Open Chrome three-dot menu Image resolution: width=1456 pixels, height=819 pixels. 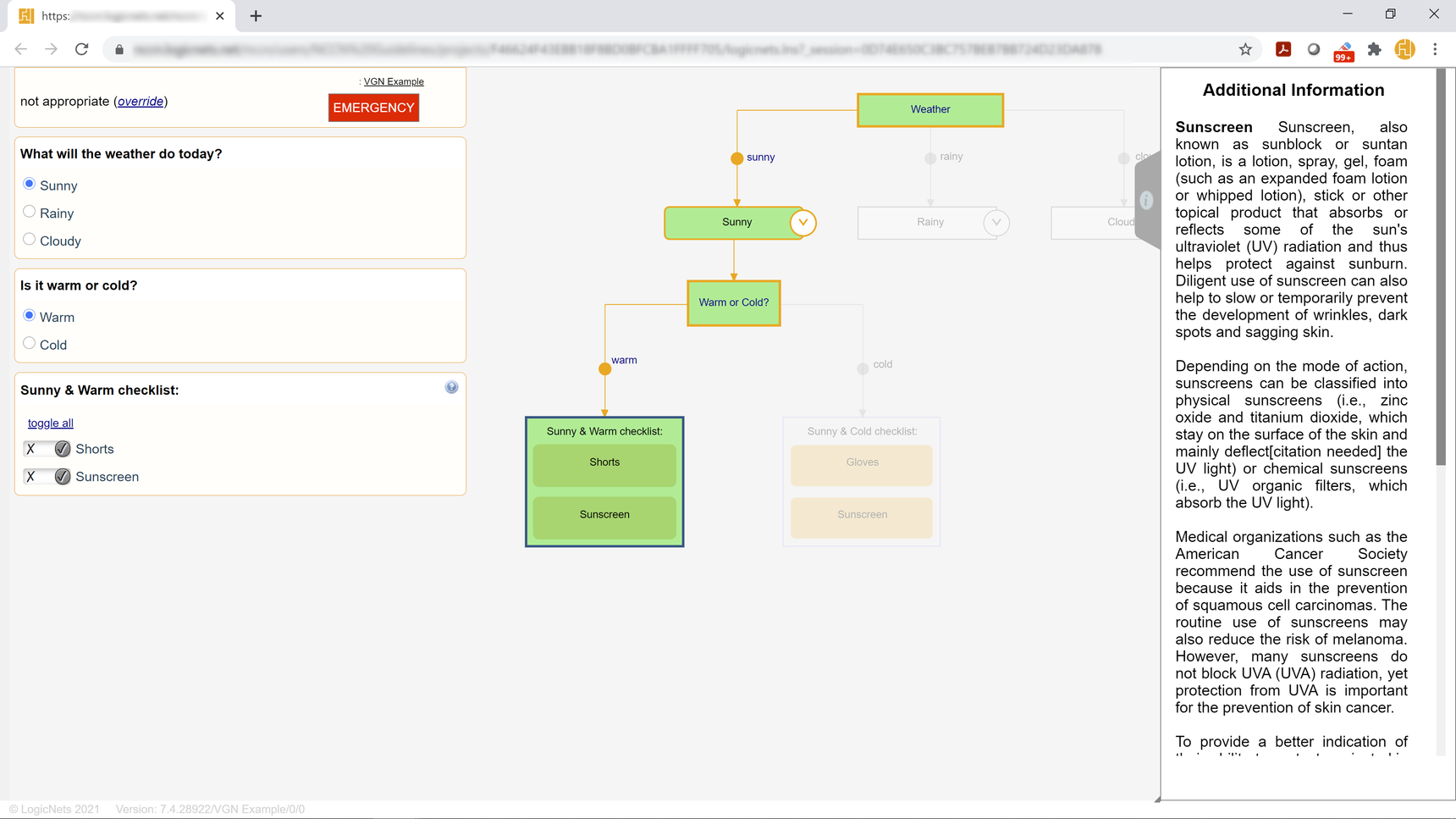(x=1435, y=49)
